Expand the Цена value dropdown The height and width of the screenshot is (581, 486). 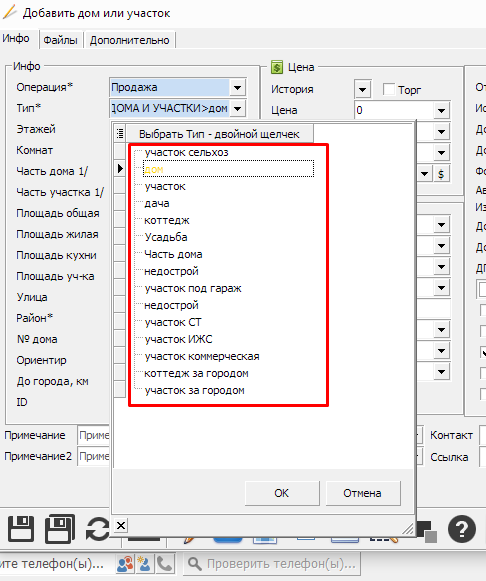[441, 110]
